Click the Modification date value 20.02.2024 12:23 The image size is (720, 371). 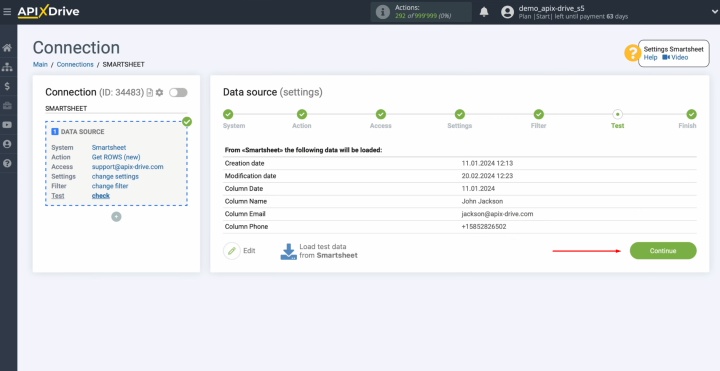pyautogui.click(x=487, y=176)
